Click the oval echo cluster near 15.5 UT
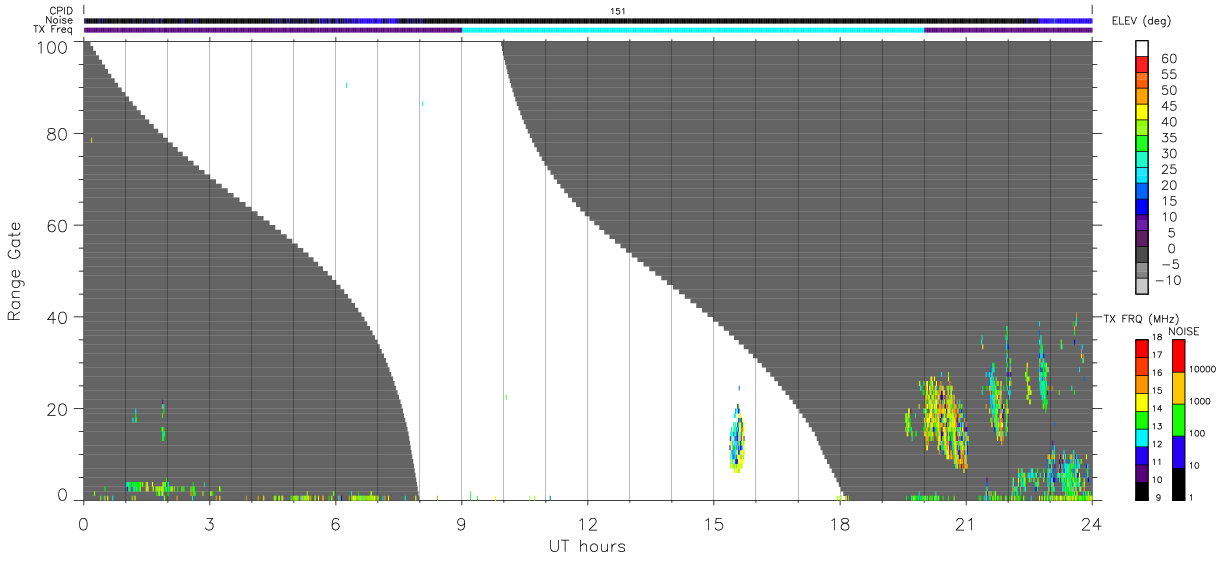1228x567 pixels. tap(737, 439)
